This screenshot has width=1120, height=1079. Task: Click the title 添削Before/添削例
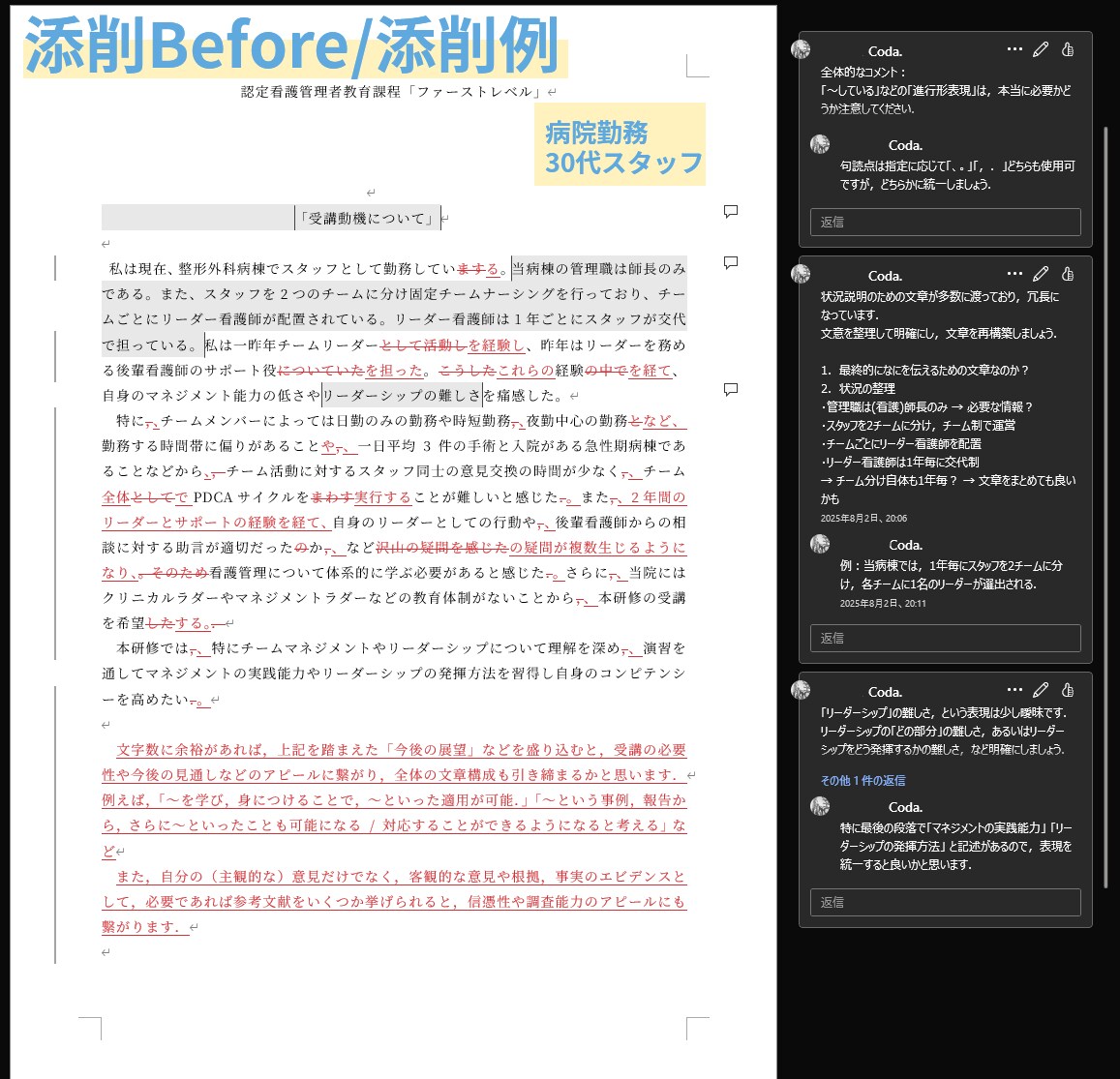(292, 45)
